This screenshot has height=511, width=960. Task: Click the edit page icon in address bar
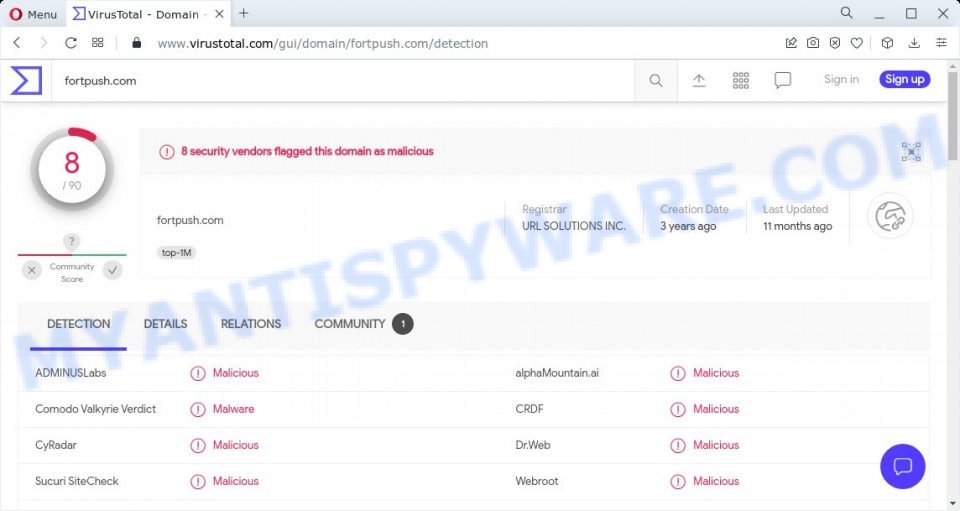coord(791,43)
